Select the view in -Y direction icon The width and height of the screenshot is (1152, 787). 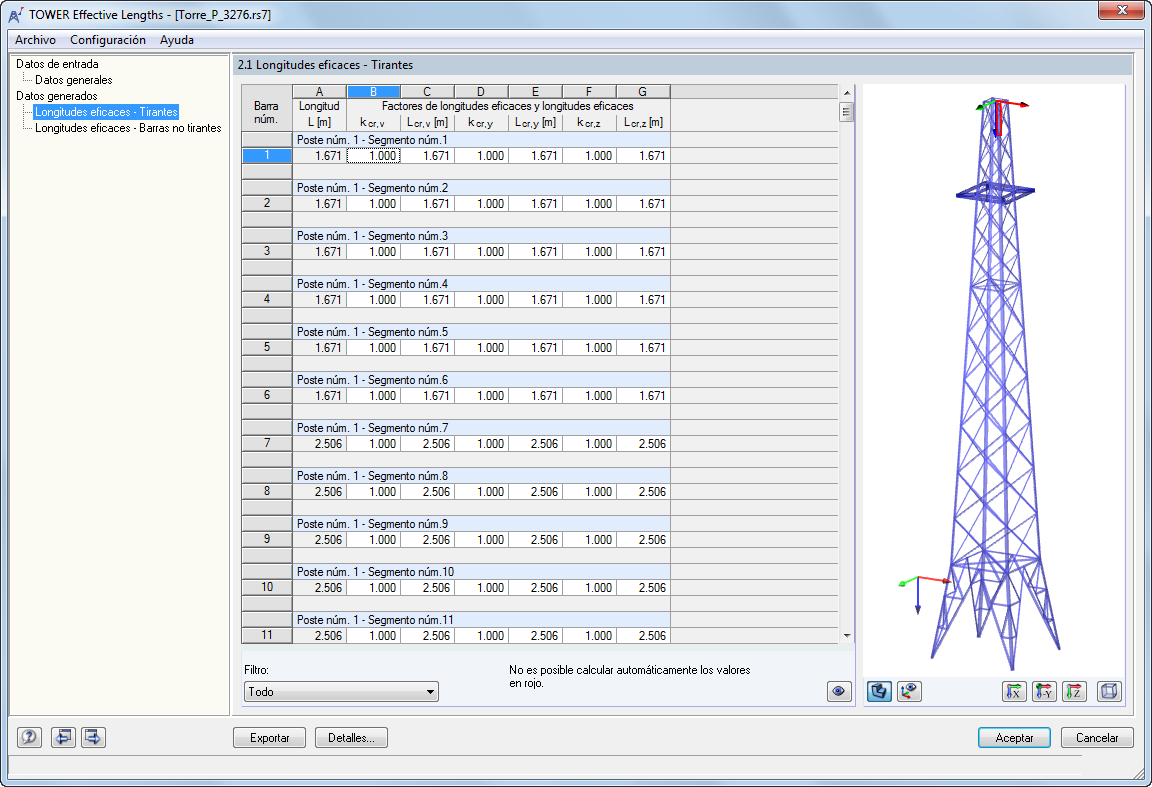point(1044,691)
